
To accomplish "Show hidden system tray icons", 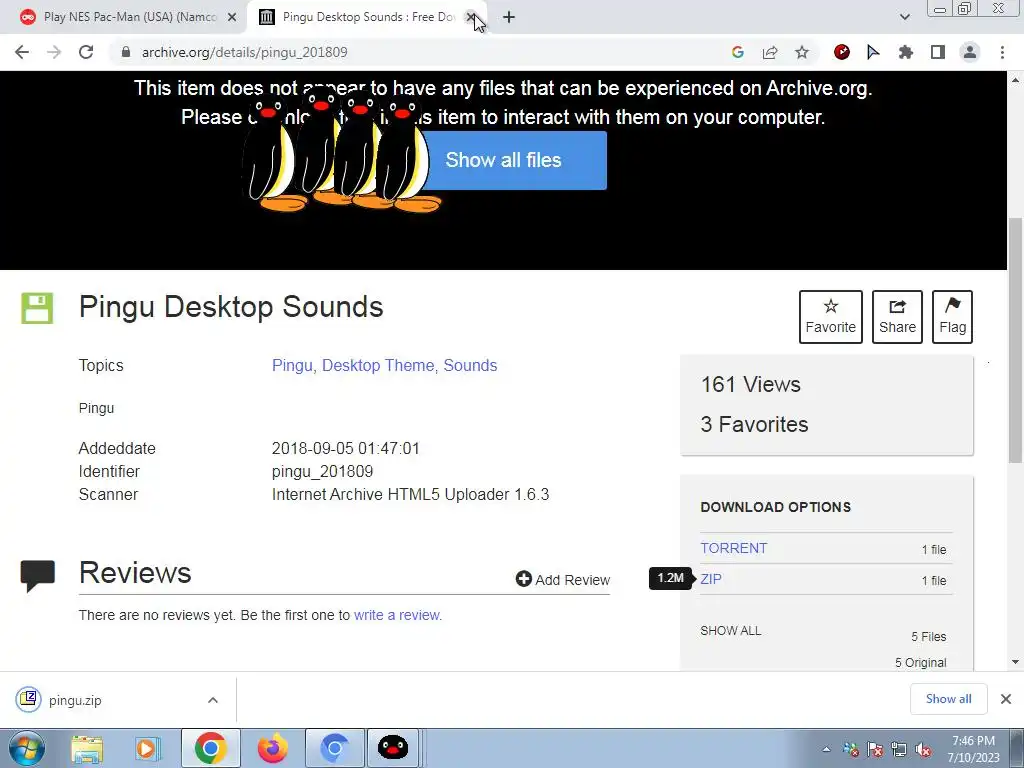I will [826, 749].
